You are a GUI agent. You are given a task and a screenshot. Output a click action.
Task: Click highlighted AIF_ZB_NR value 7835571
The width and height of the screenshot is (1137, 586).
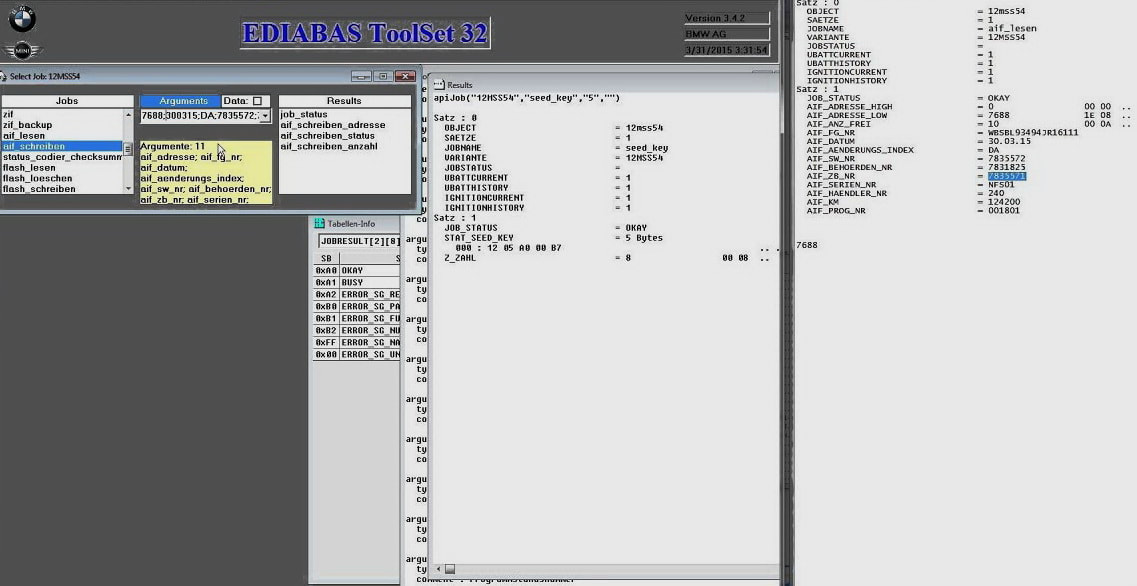[1006, 176]
